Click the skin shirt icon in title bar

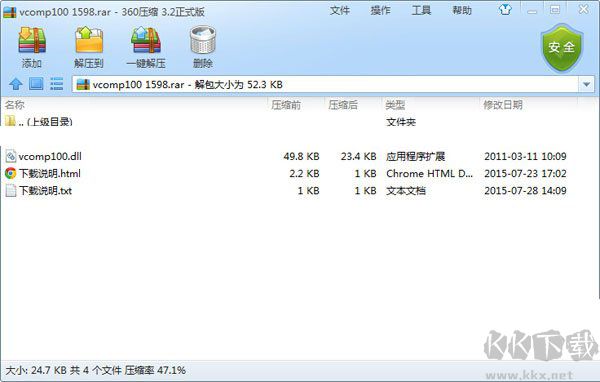point(505,10)
